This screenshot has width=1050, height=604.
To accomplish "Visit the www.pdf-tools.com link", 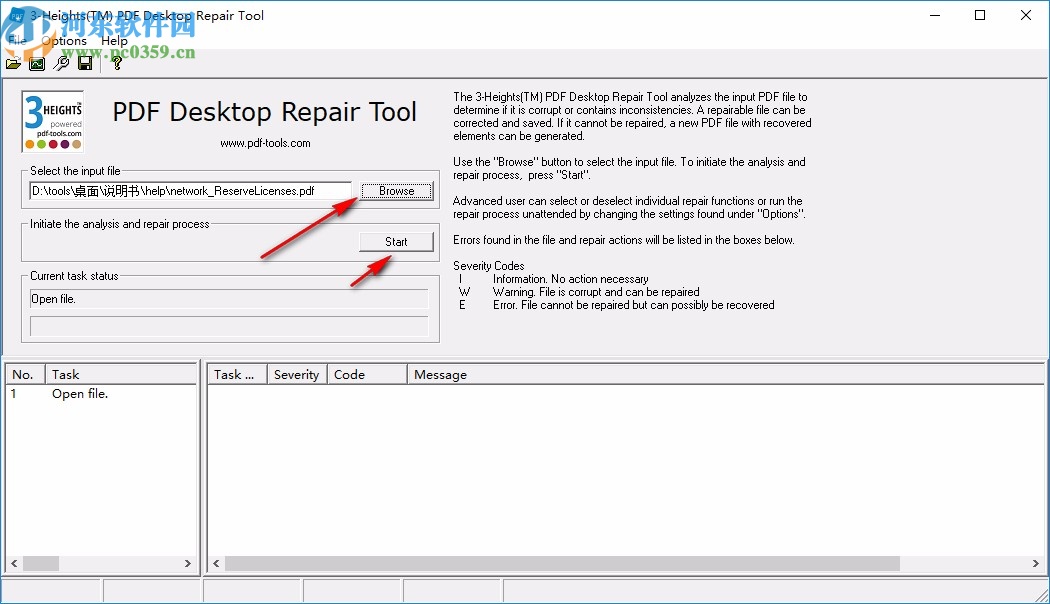I will tap(264, 142).
